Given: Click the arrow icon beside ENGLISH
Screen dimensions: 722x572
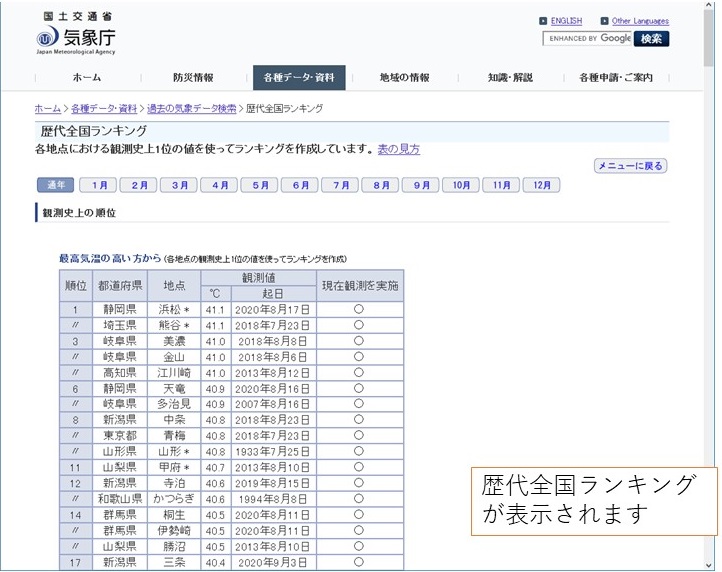Looking at the screenshot, I should (543, 21).
